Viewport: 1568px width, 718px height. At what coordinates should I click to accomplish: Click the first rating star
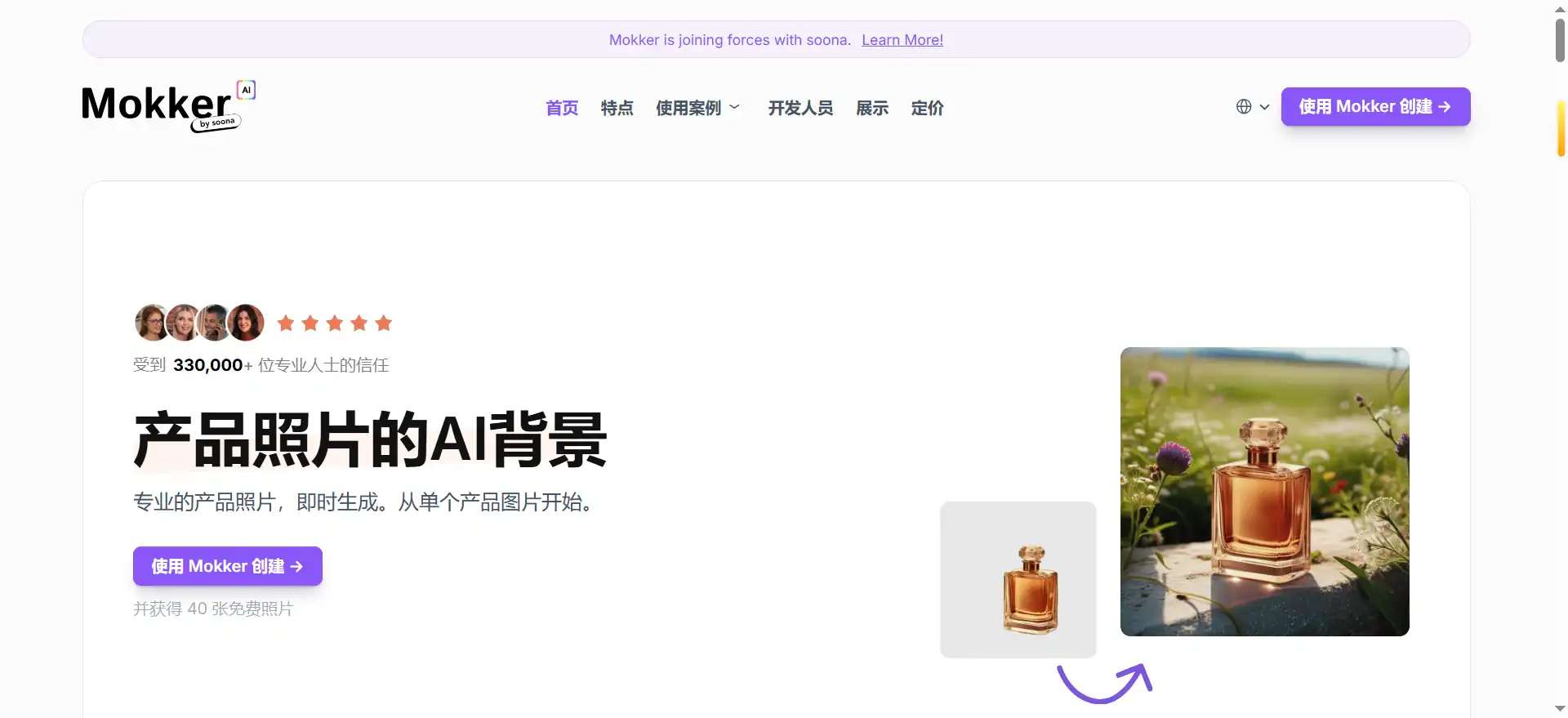tap(286, 323)
